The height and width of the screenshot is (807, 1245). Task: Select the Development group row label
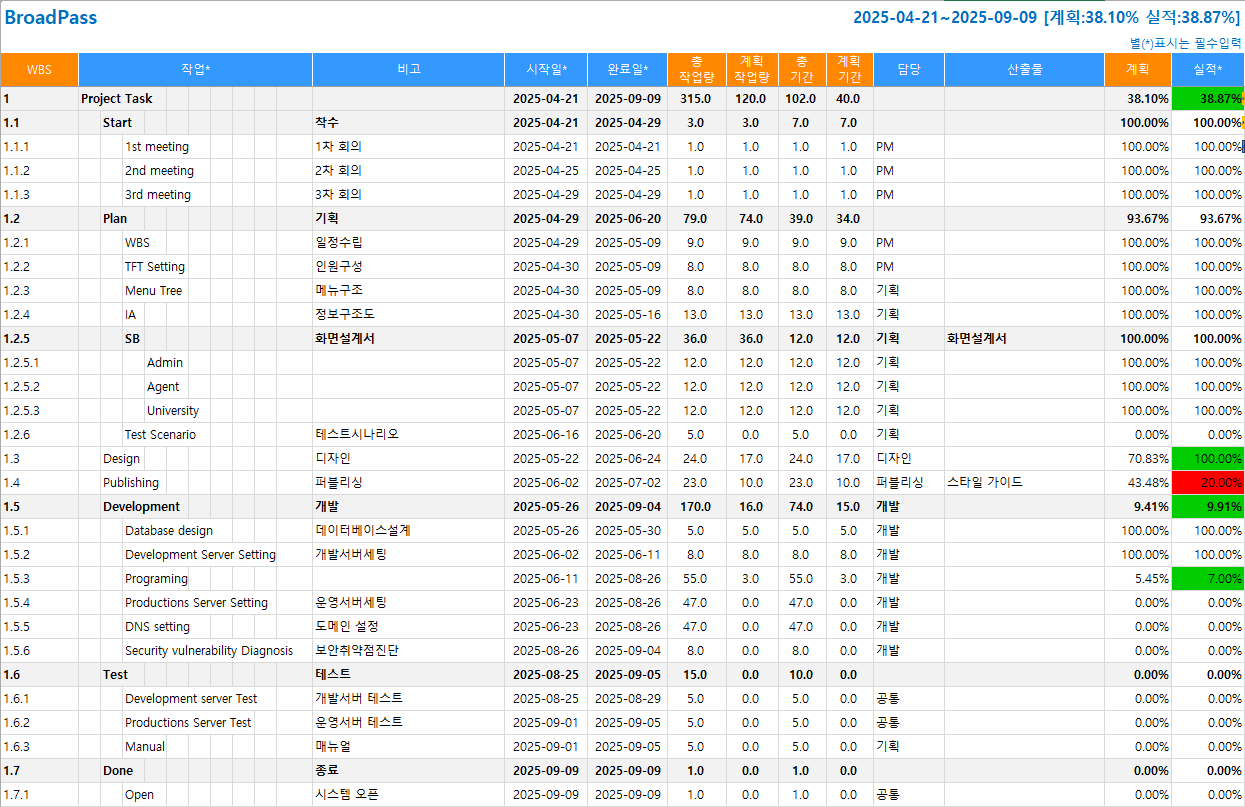point(141,507)
